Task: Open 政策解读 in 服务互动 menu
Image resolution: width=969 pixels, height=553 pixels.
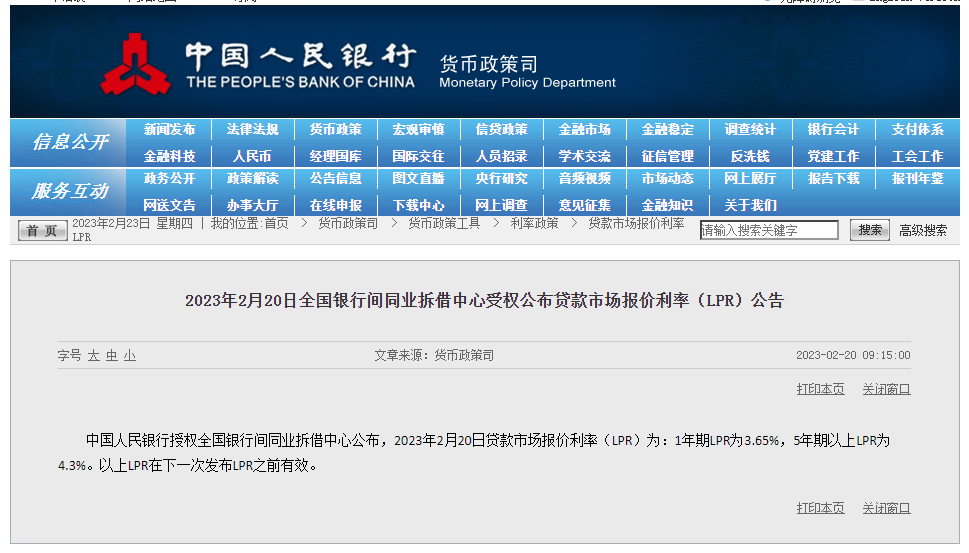Action: (252, 179)
